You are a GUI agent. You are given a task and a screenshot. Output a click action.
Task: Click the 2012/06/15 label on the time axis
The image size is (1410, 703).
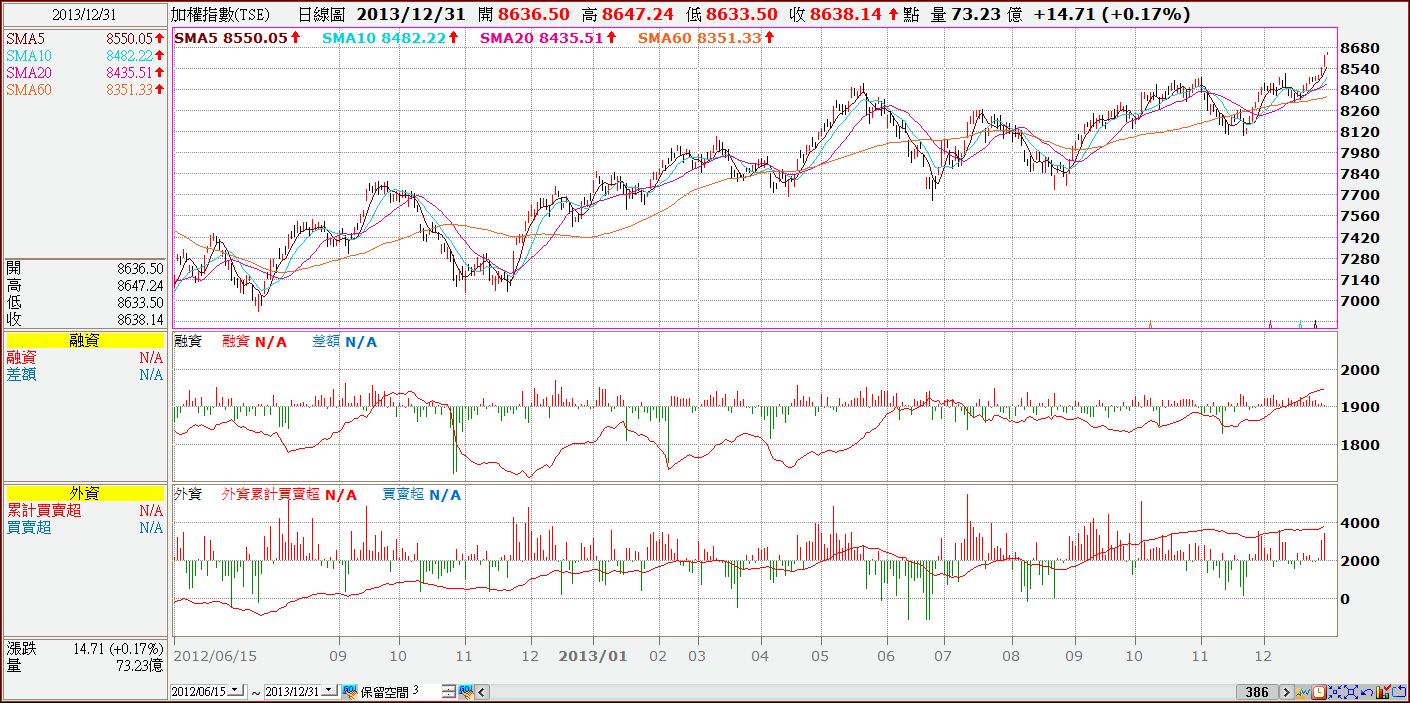click(x=216, y=656)
